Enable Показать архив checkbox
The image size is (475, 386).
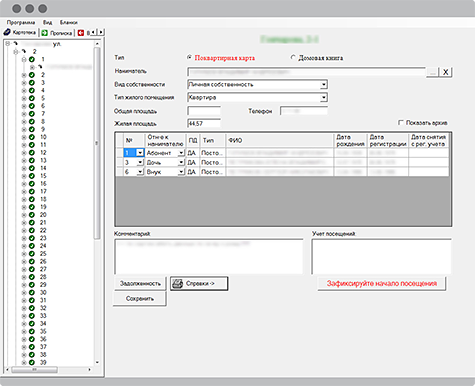coord(401,122)
